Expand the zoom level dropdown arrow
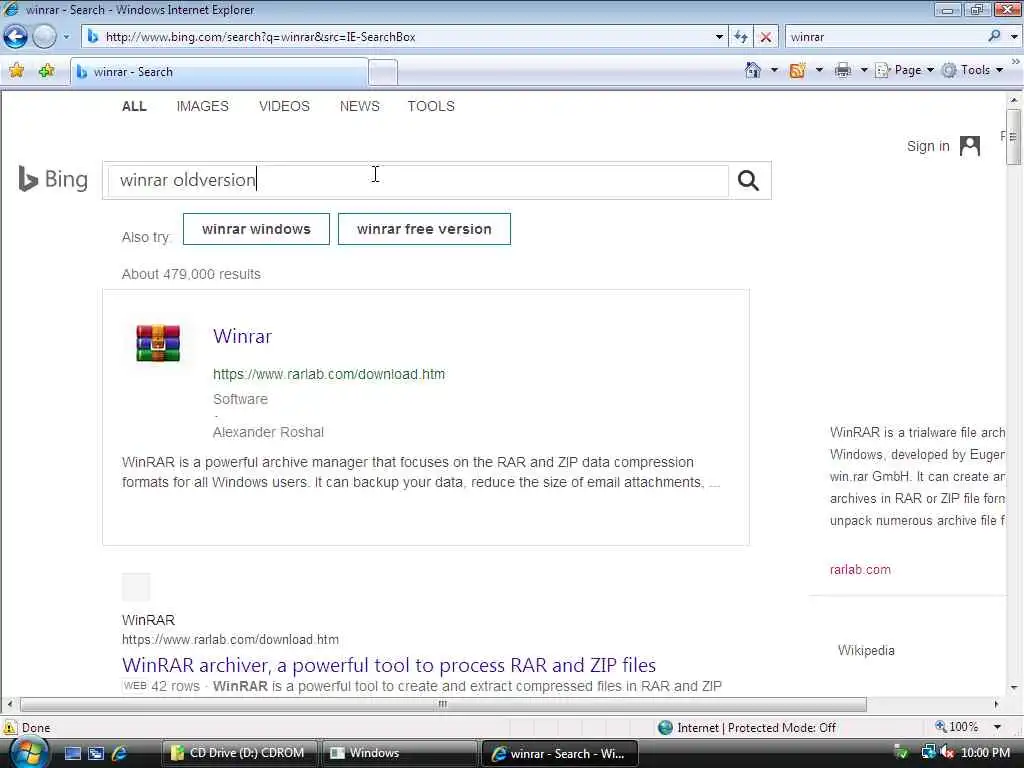The image size is (1024, 768). click(997, 727)
